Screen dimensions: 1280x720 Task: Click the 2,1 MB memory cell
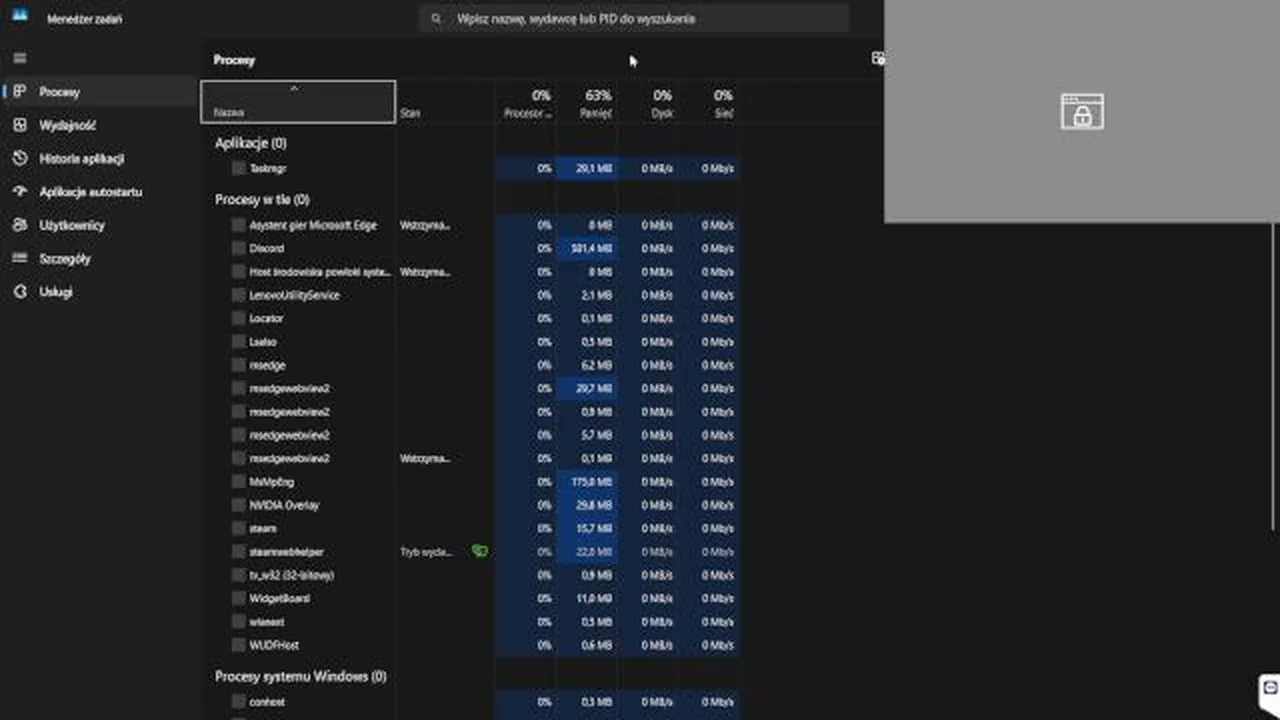(x=587, y=295)
